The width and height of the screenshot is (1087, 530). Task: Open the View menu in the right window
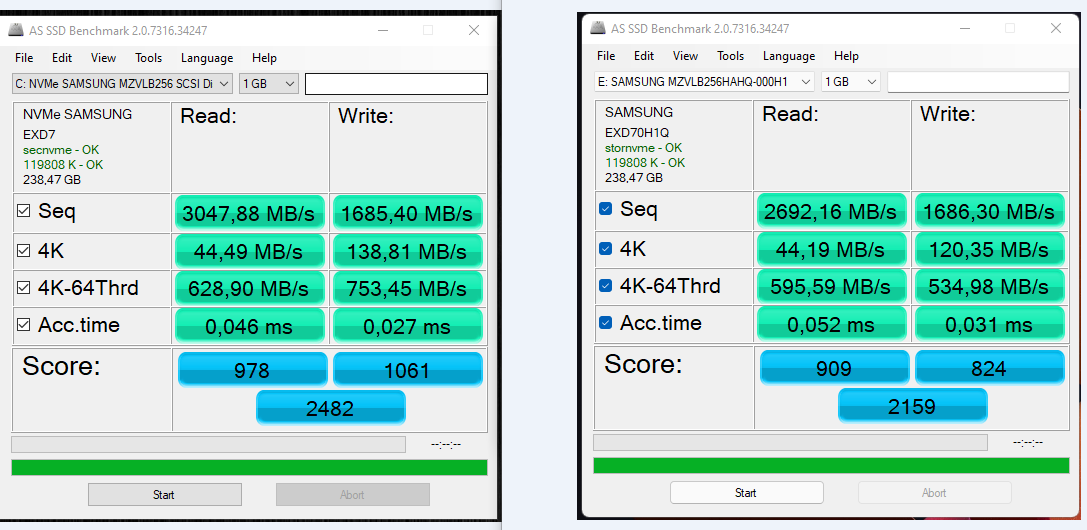point(686,56)
